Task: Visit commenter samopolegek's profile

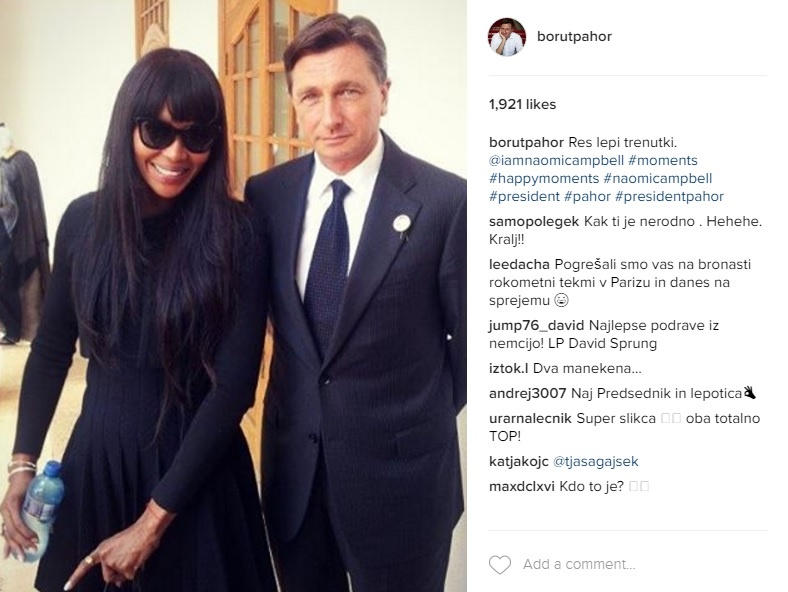Action: pos(534,222)
